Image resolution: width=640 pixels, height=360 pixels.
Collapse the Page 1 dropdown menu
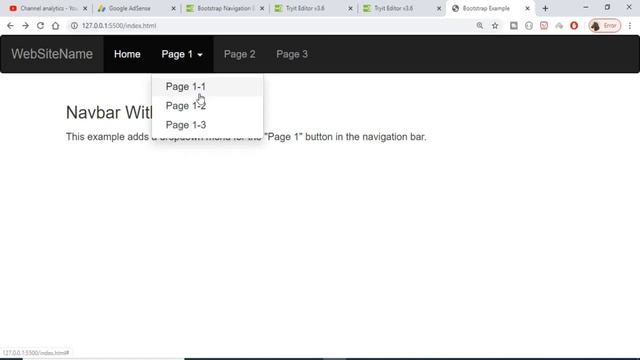point(182,54)
